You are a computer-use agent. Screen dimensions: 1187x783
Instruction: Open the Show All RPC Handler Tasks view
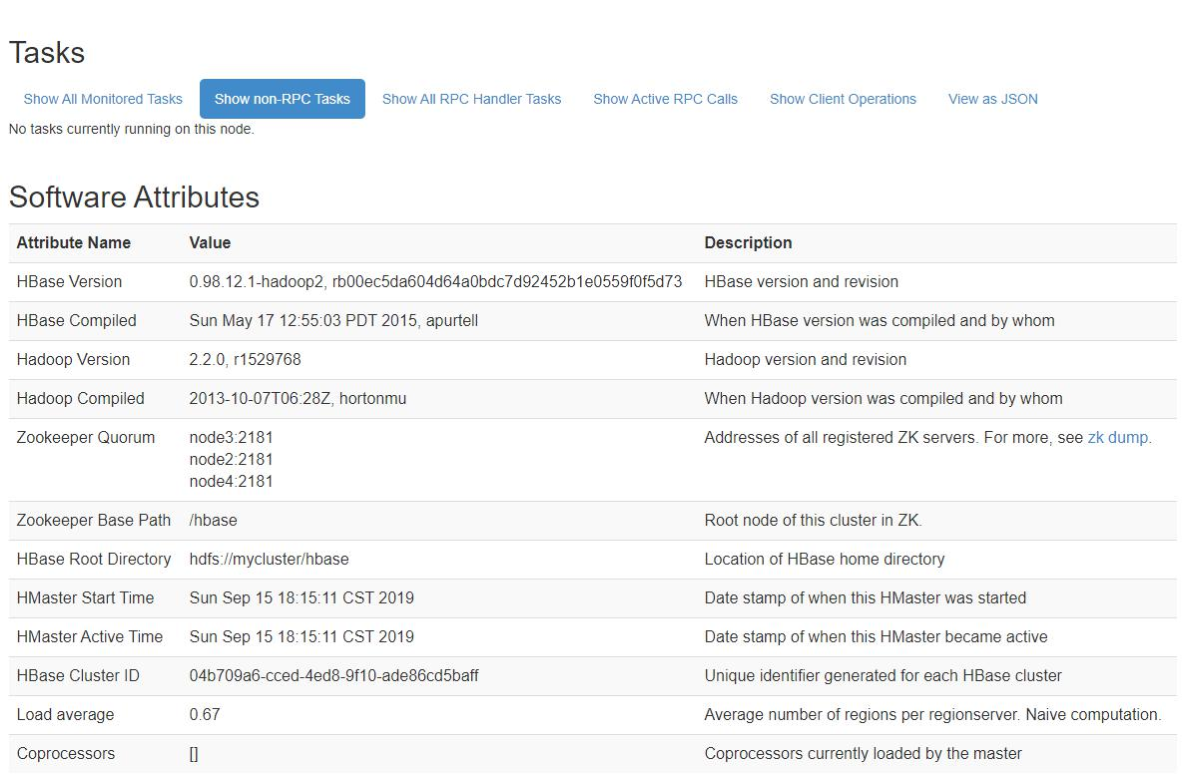(472, 99)
